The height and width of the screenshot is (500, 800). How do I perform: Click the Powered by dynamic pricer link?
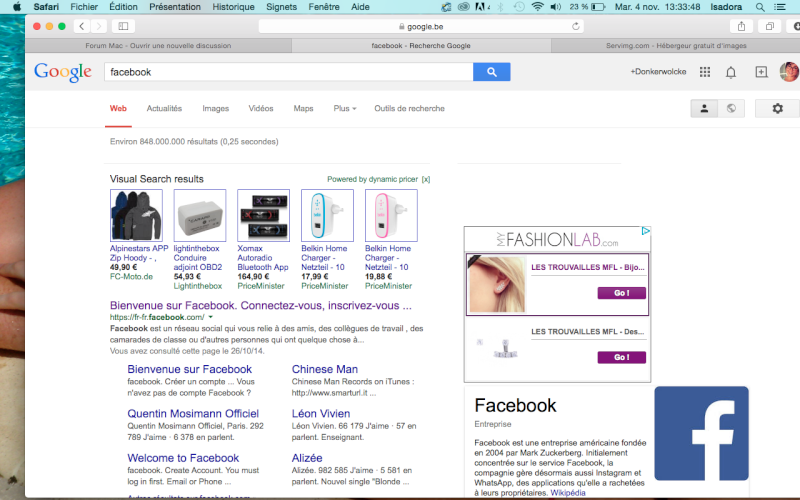372,179
